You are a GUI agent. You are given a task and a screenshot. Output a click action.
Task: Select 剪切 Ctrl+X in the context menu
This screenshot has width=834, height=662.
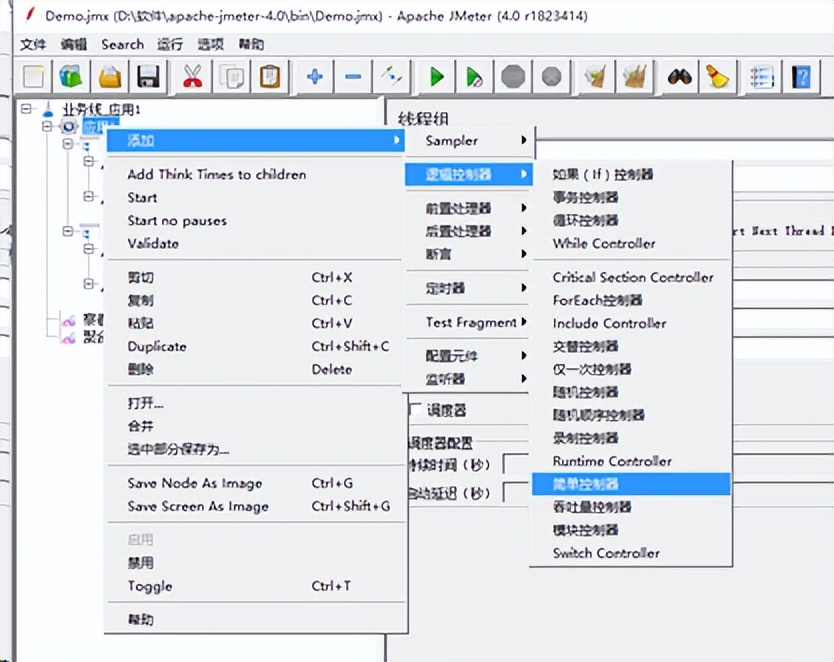click(x=256, y=278)
